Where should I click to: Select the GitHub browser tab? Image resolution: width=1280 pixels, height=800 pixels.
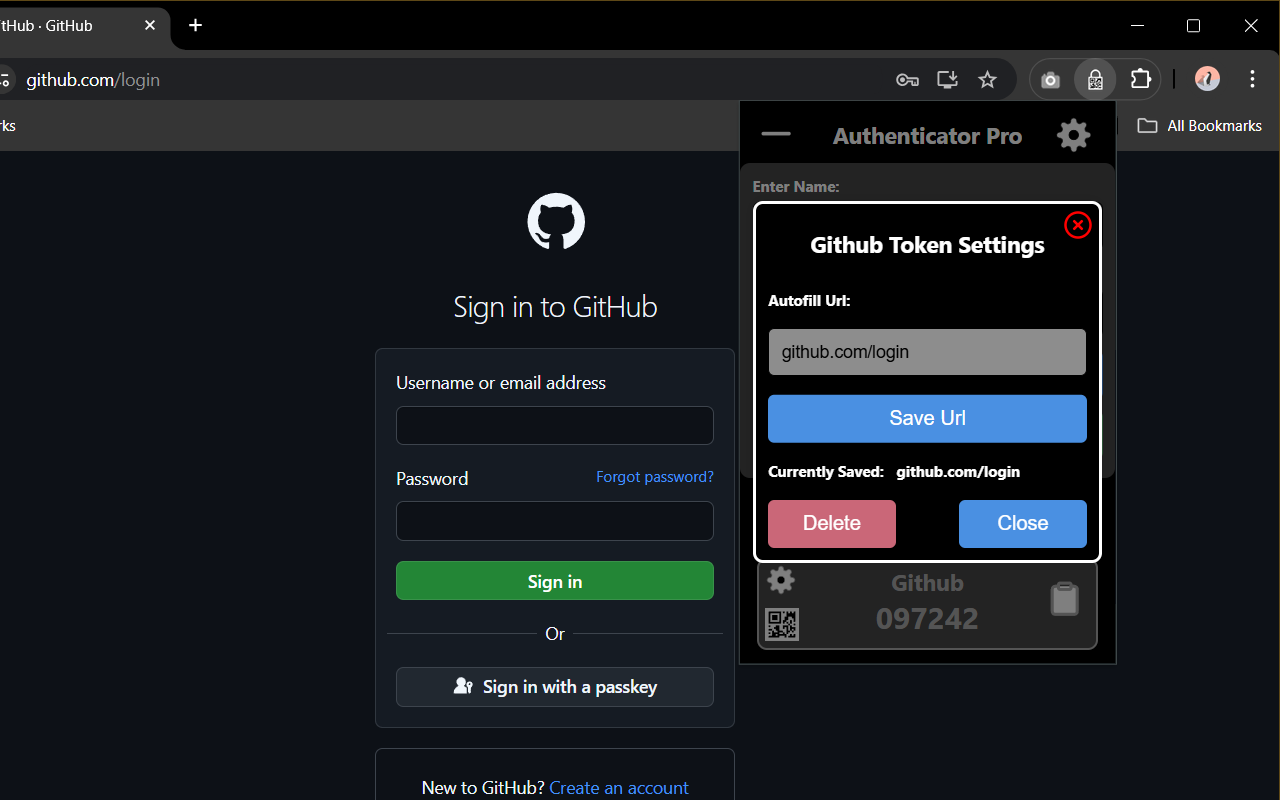60,26
